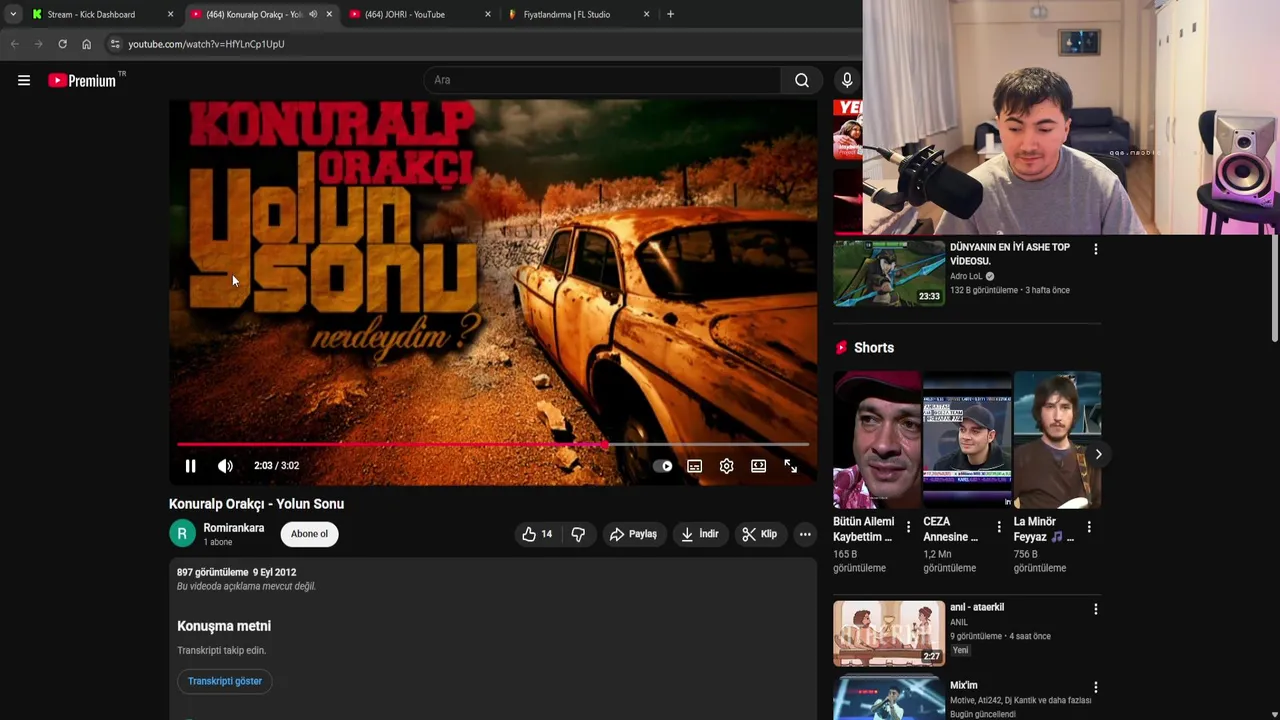Open the Mix'im playlist thumbnail

889,698
